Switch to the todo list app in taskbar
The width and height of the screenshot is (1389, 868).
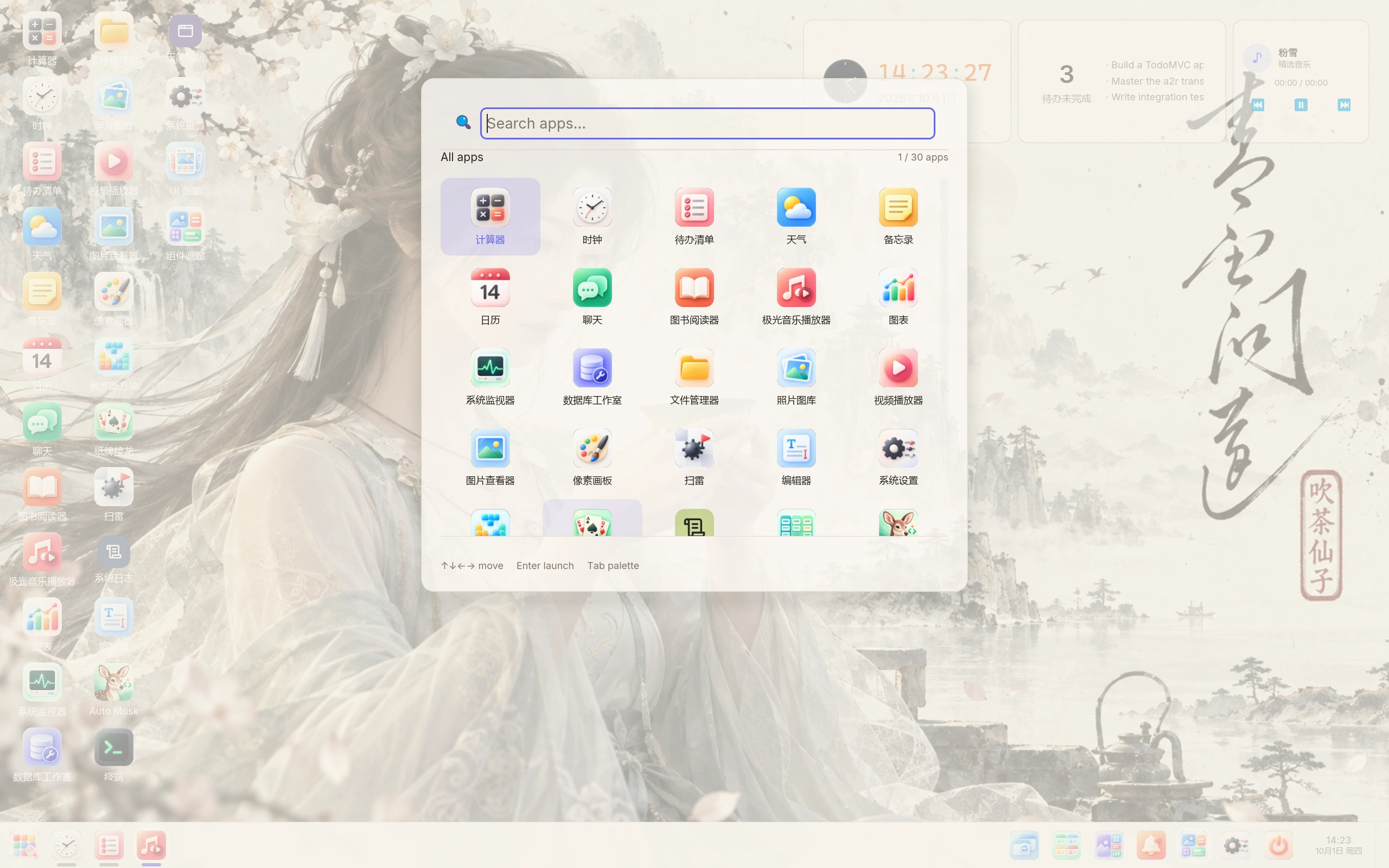[109, 846]
